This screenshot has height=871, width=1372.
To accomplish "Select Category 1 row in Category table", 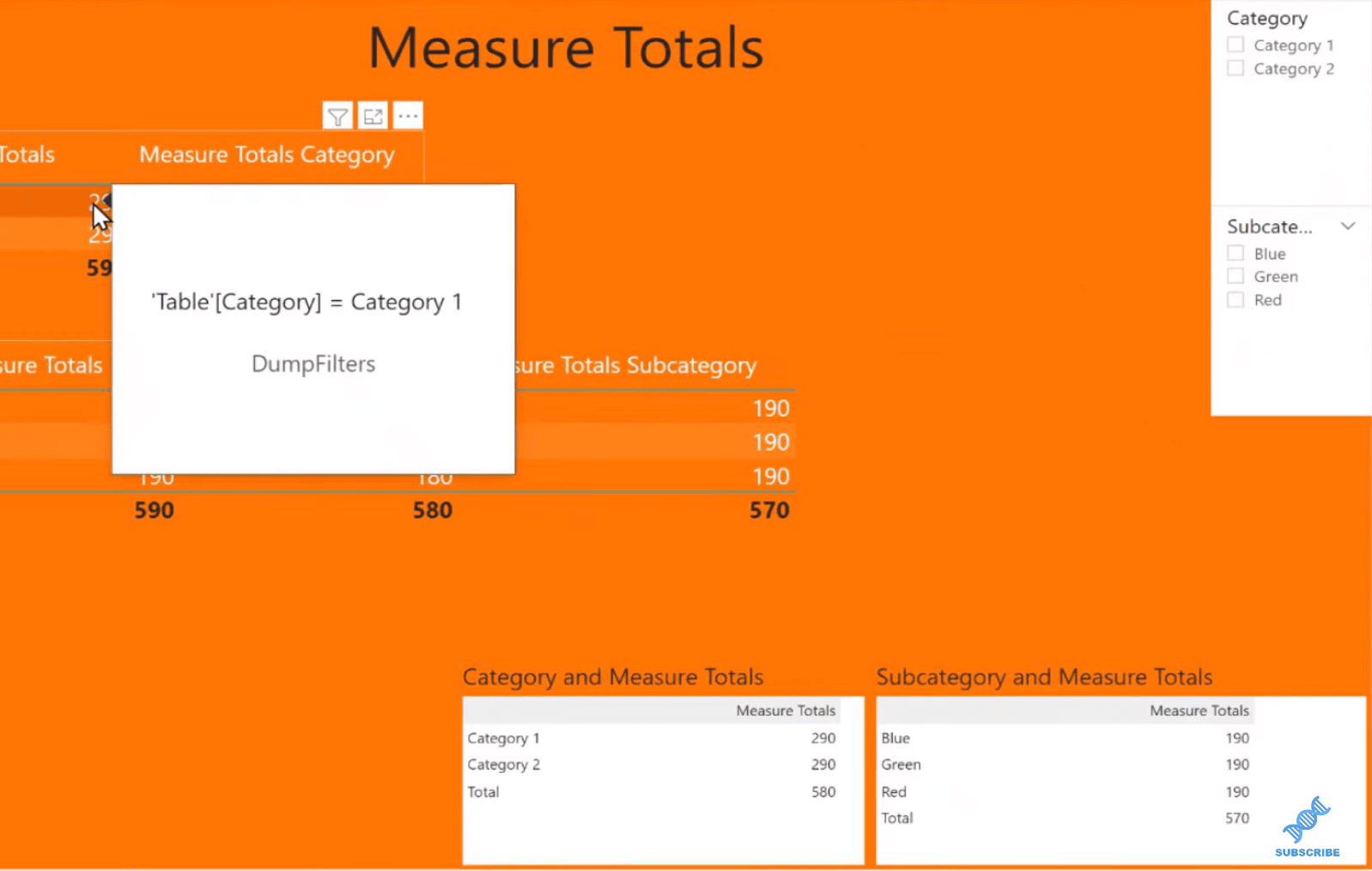I will 652,738.
